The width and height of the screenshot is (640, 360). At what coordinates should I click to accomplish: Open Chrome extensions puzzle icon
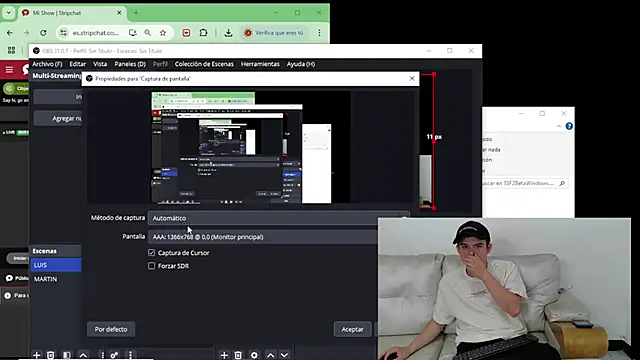point(203,33)
